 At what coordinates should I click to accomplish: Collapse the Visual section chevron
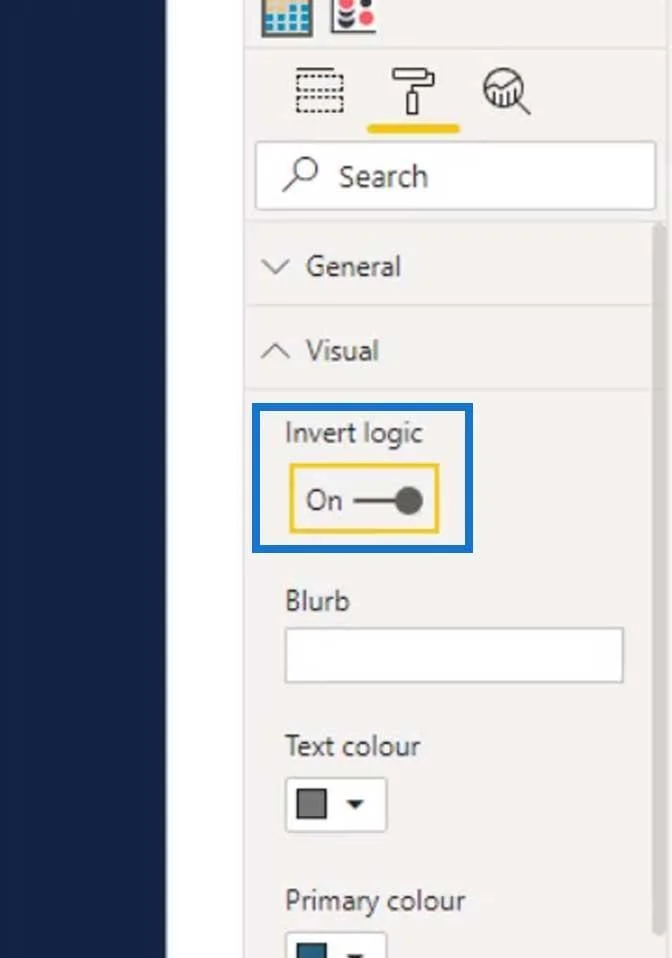[275, 351]
